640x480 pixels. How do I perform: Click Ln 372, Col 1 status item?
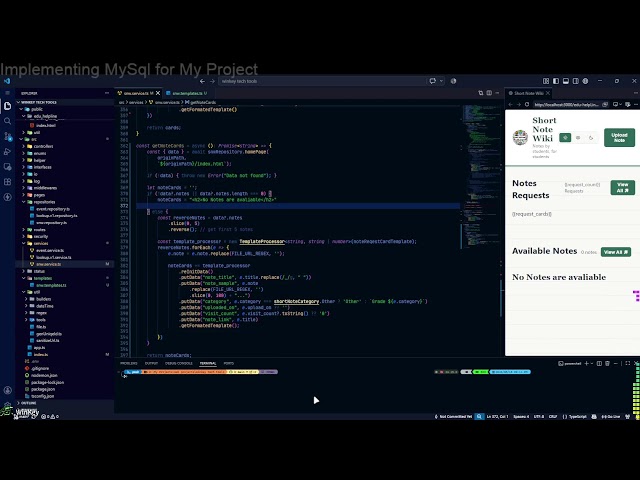(x=497, y=416)
